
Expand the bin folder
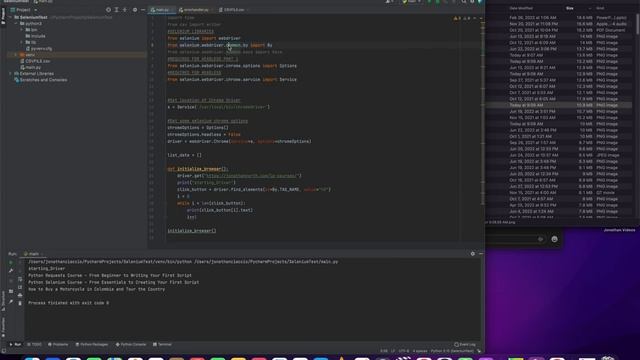point(22,30)
